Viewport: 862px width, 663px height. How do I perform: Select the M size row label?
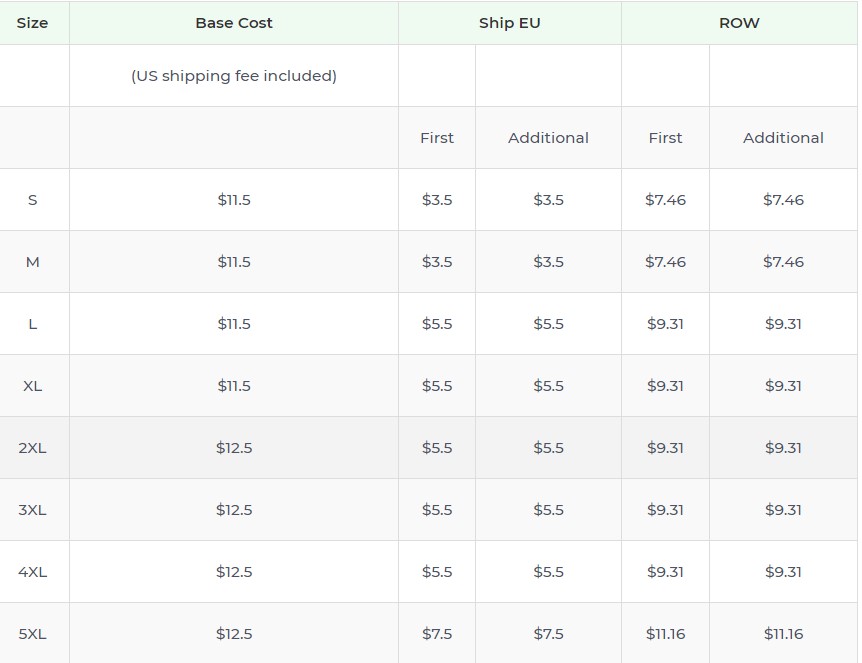pyautogui.click(x=32, y=262)
